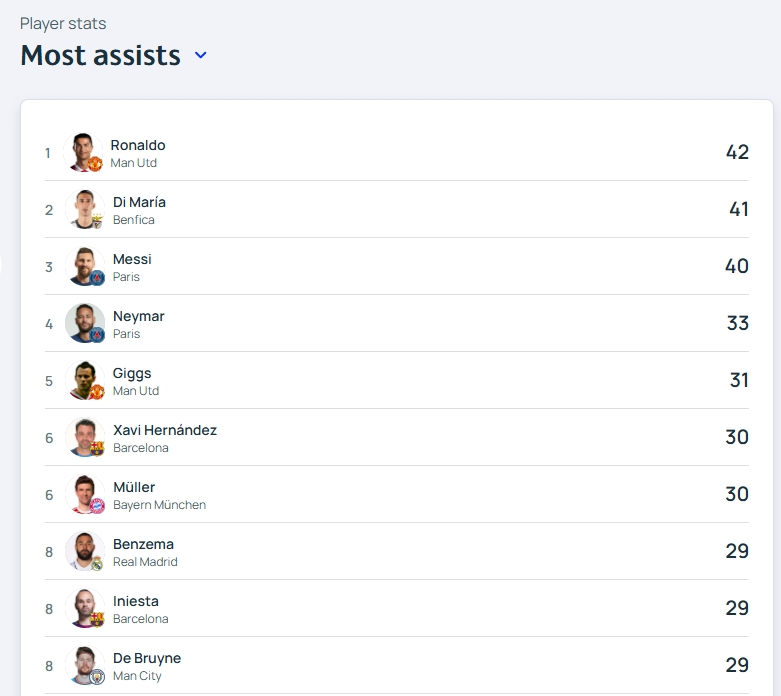
Task: Click Neymar's player avatar
Action: tap(85, 323)
